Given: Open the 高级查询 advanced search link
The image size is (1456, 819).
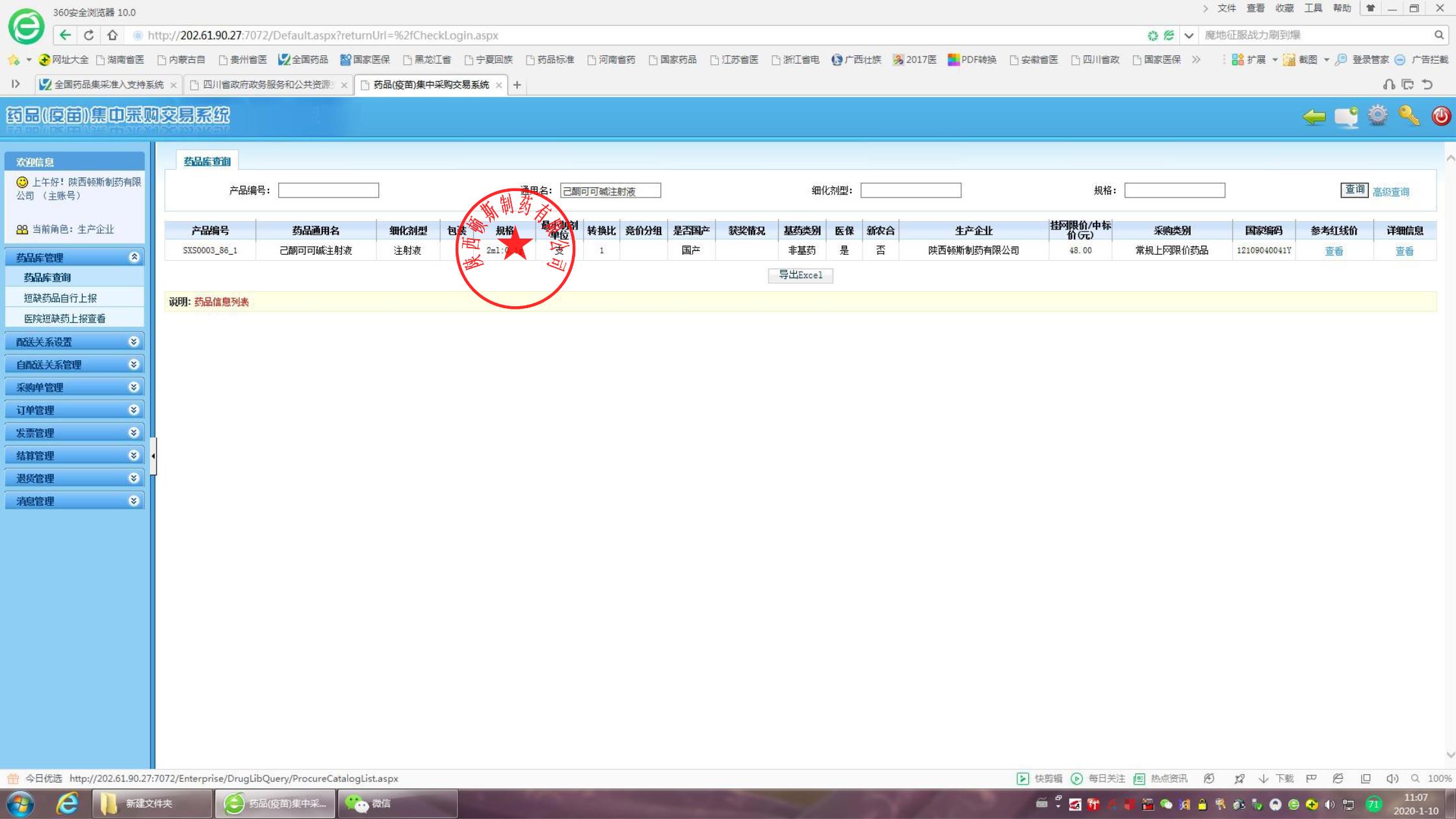Looking at the screenshot, I should 1391,192.
